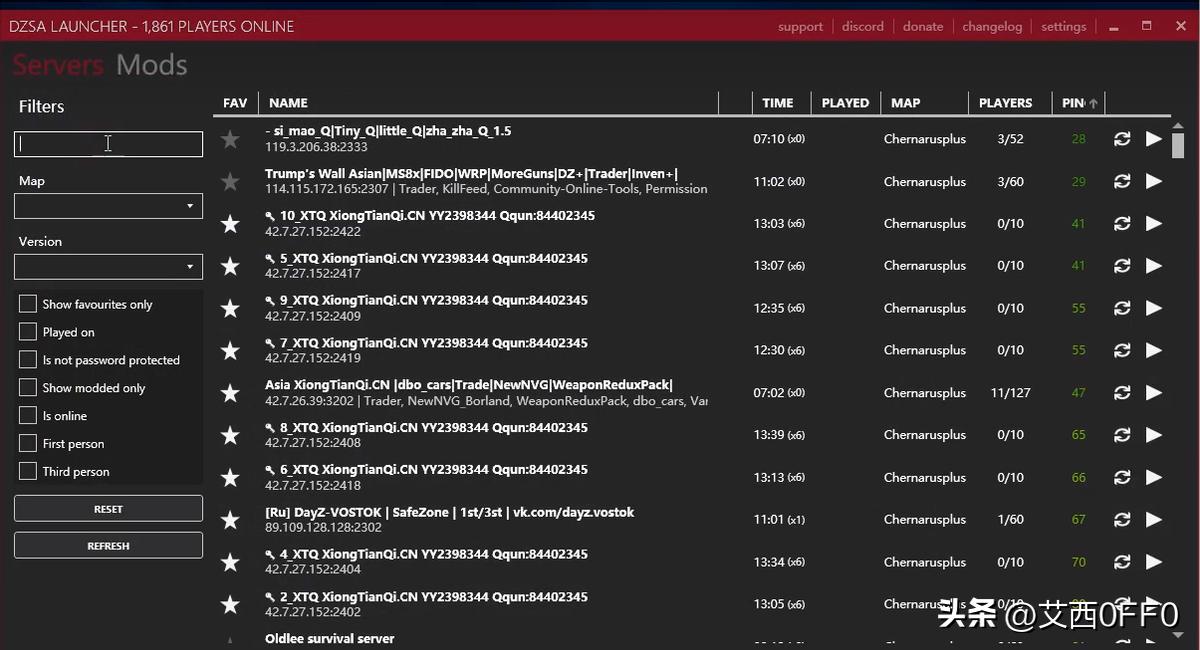Check the Is online filter
This screenshot has height=650, width=1200.
pyautogui.click(x=28, y=416)
